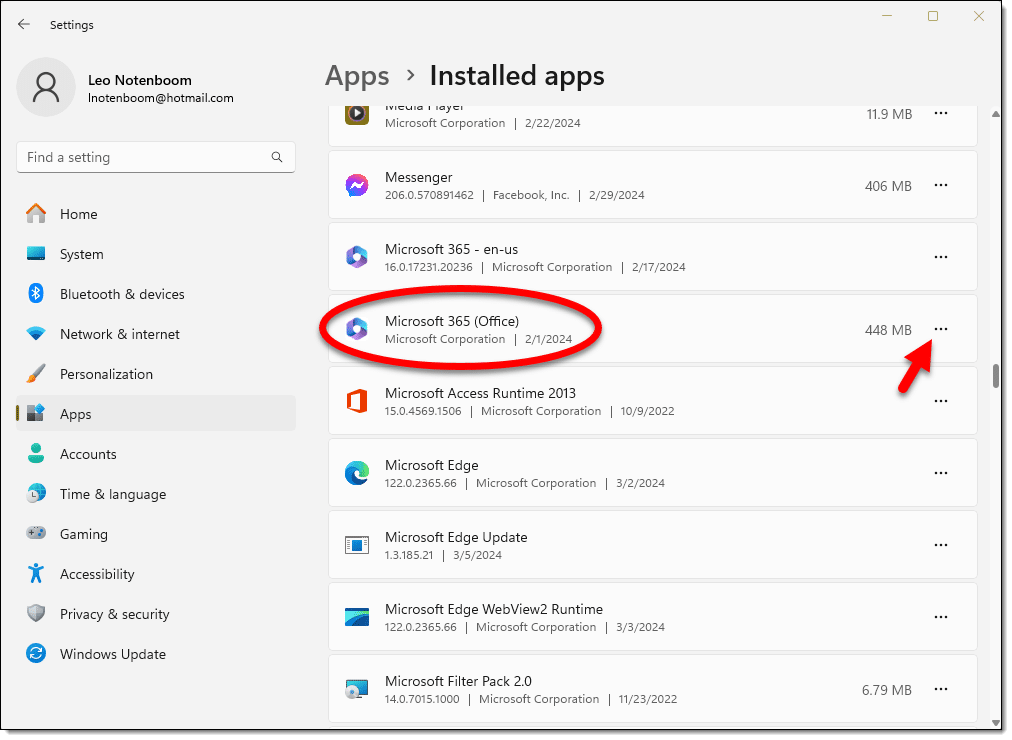Select Bluetooth & devices in sidebar
Screen dimensions: 1012x740
[x=121, y=294]
